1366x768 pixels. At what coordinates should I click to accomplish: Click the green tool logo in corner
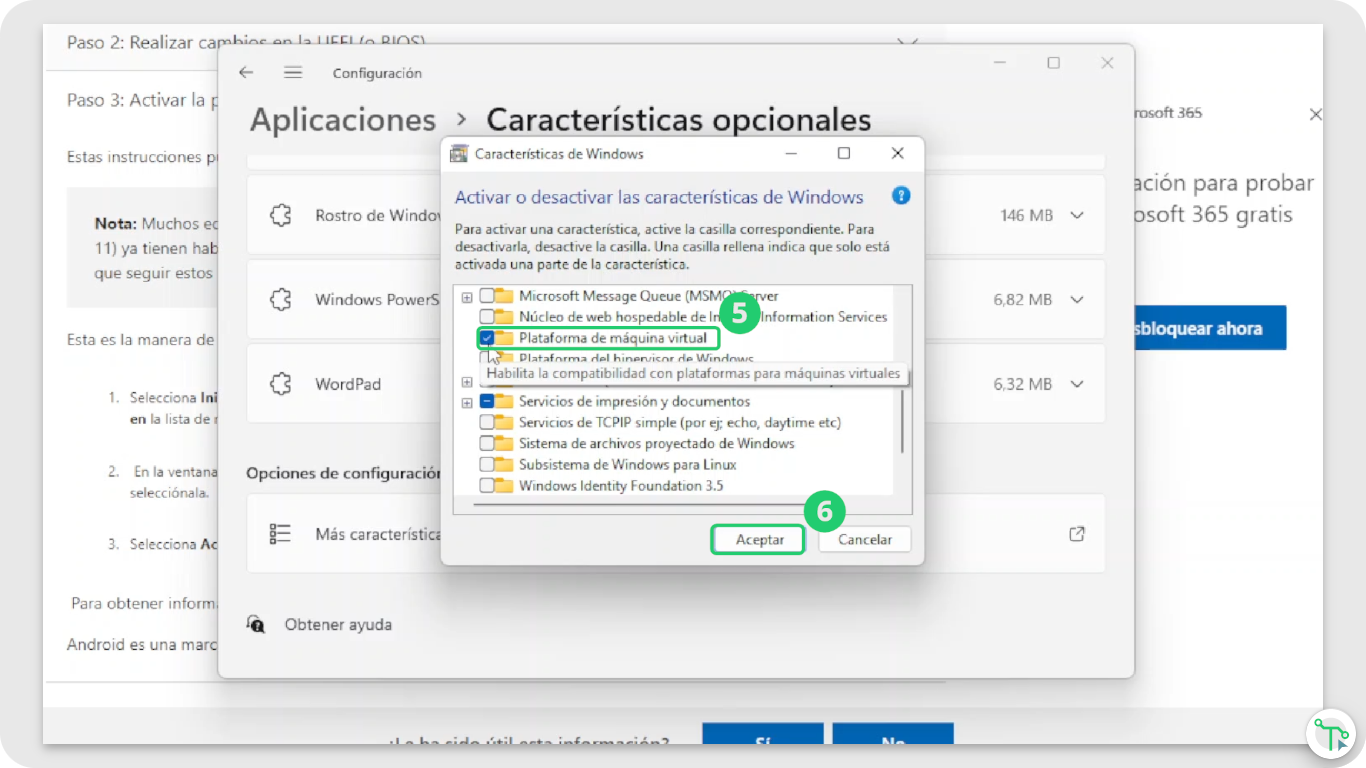pyautogui.click(x=1330, y=733)
